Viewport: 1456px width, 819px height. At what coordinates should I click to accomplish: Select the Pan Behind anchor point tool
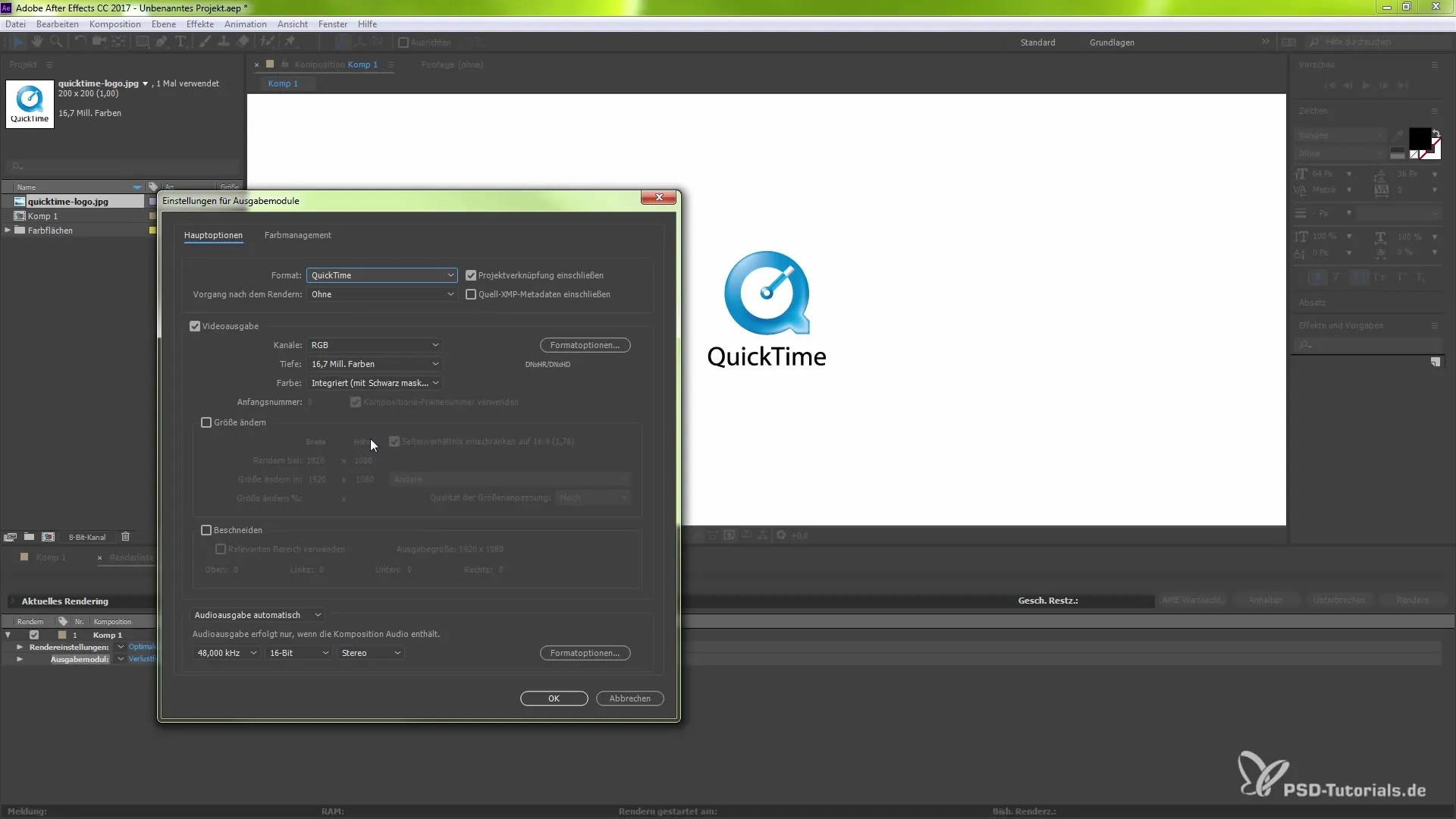click(118, 42)
